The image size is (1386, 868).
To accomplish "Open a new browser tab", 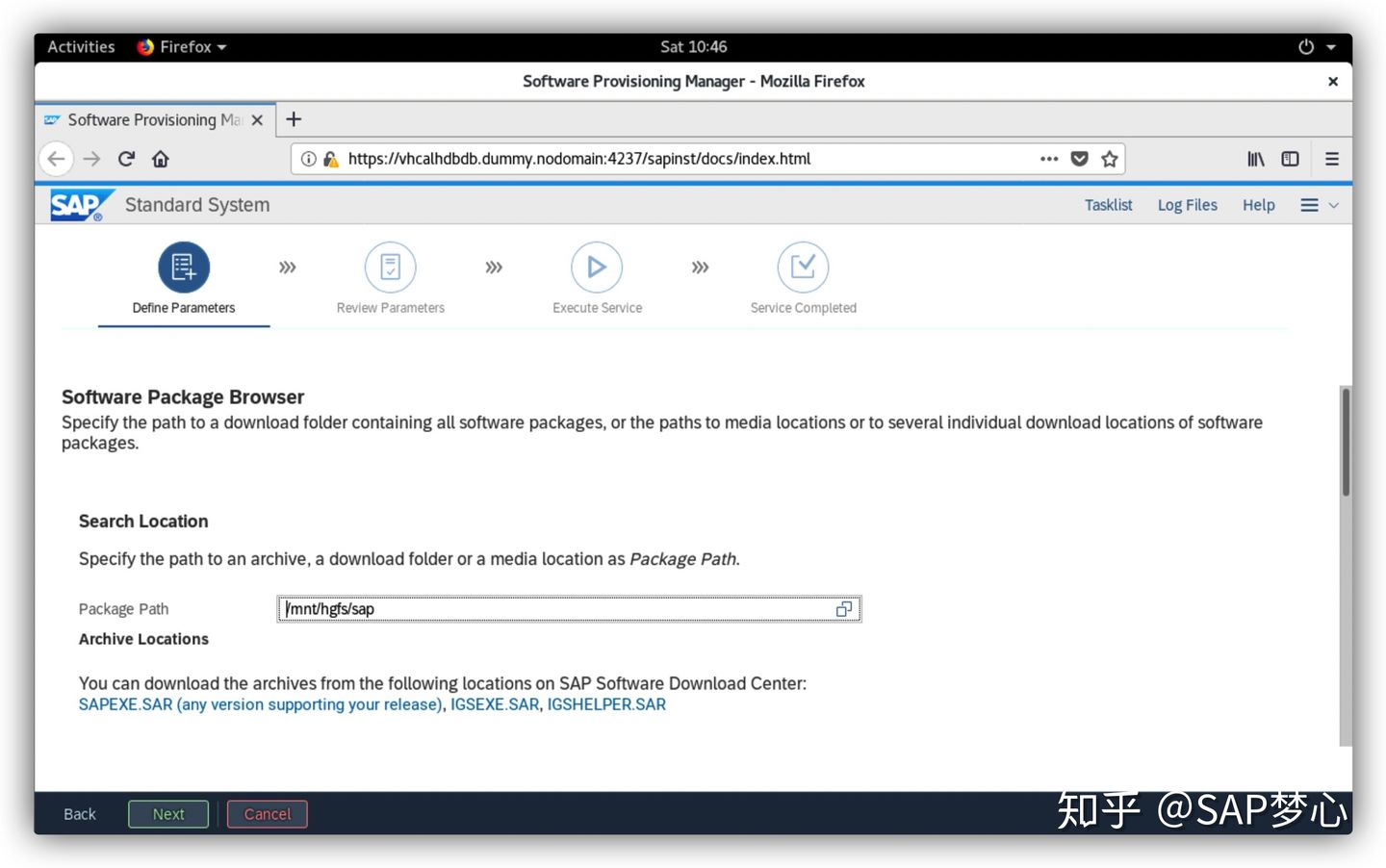I will coord(294,119).
